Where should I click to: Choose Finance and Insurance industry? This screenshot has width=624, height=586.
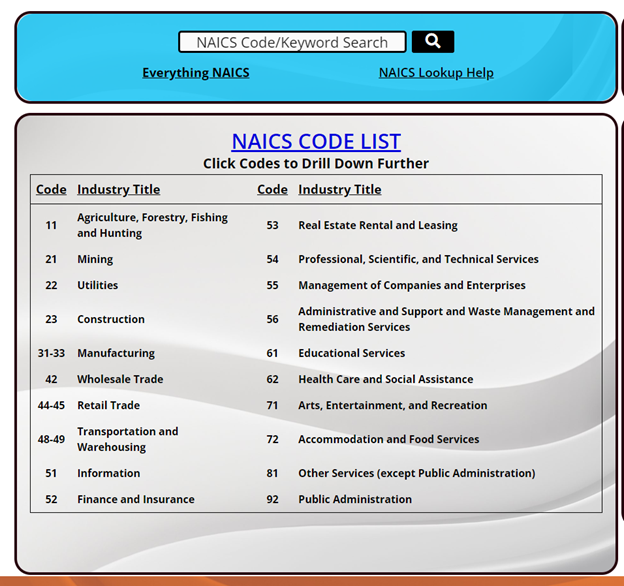(x=136, y=499)
